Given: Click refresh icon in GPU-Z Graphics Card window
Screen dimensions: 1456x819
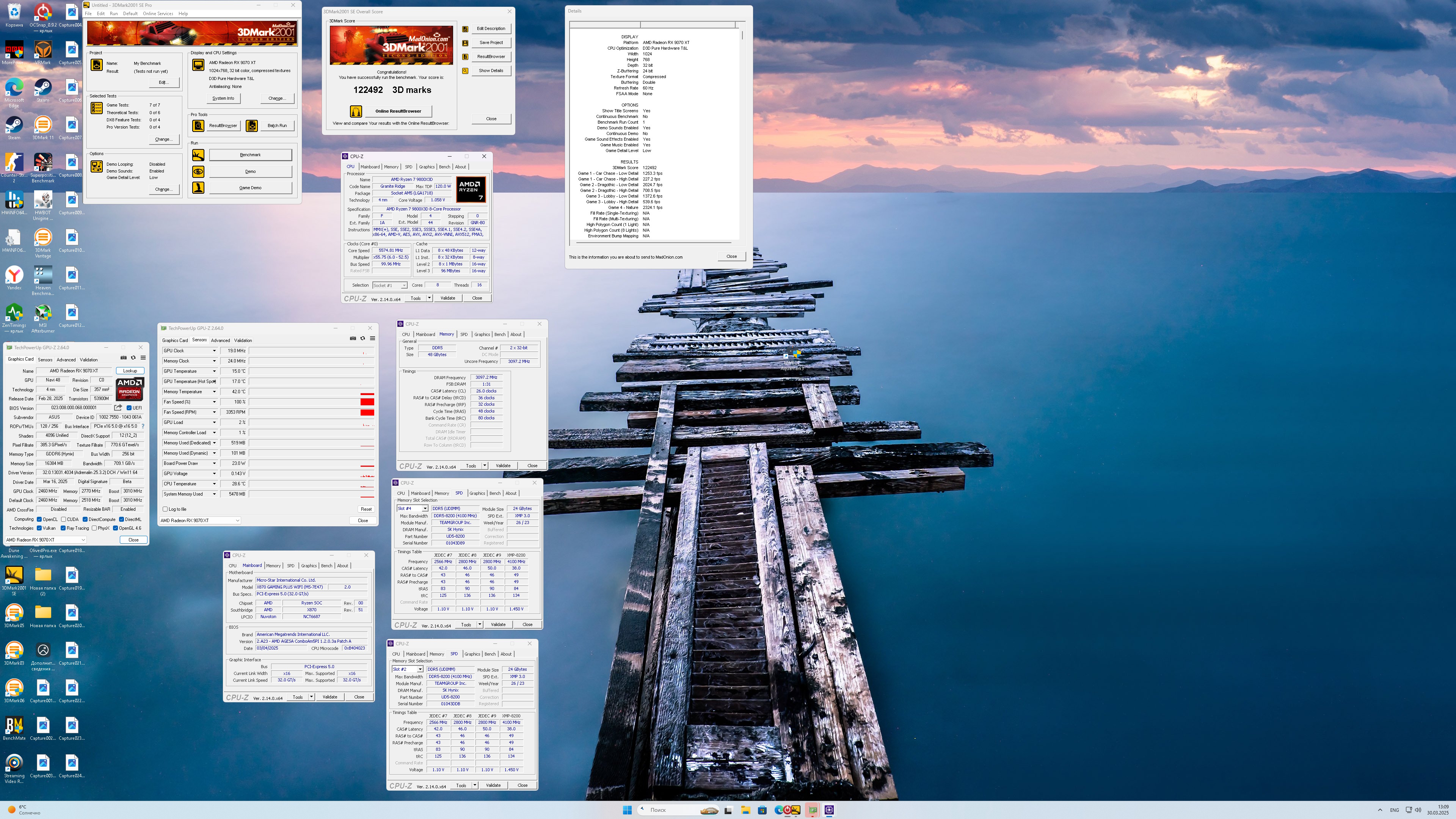Looking at the screenshot, I should [x=133, y=357].
